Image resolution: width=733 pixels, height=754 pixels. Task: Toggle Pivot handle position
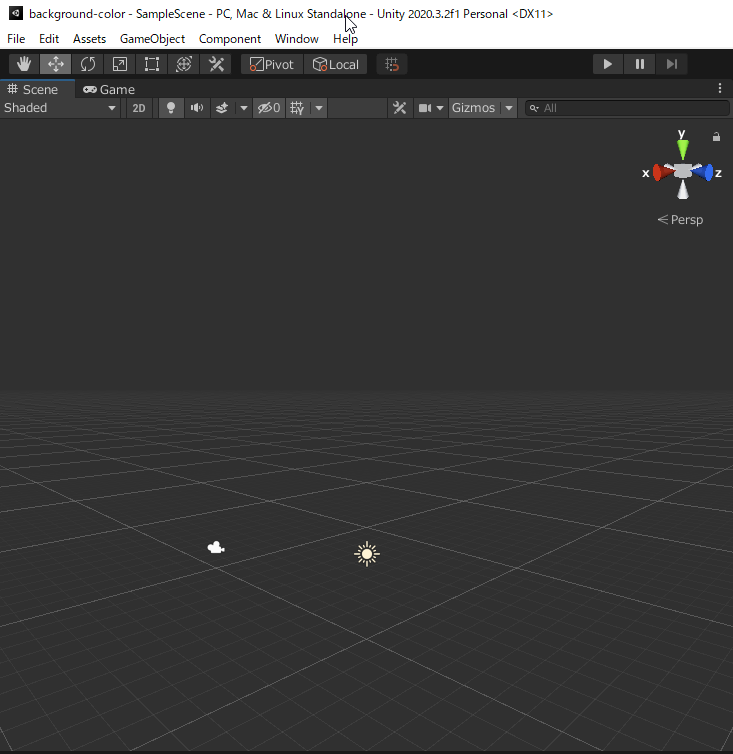pyautogui.click(x=272, y=64)
